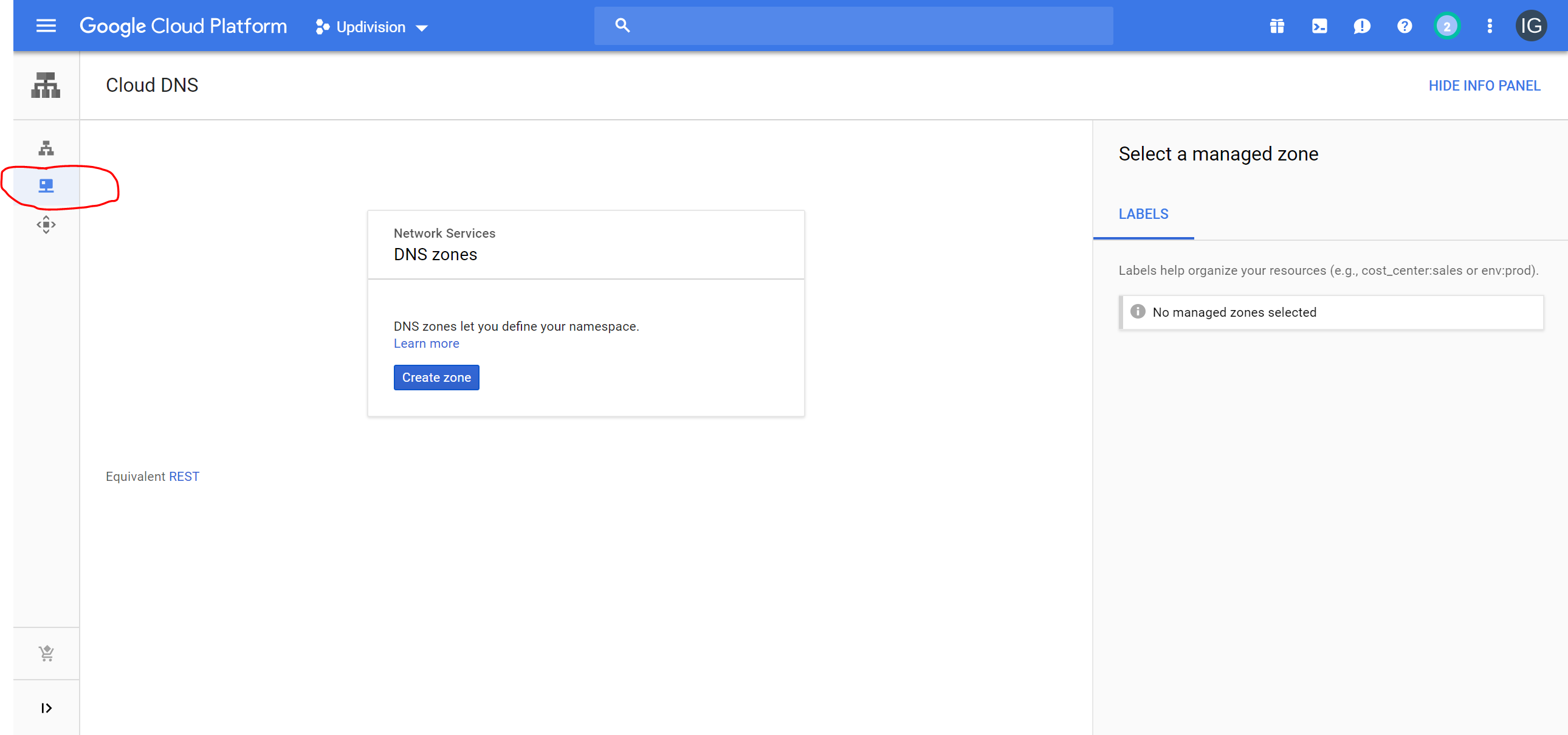Screen dimensions: 1568x735
Task: Open the three-dot settings menu
Action: click(1490, 26)
